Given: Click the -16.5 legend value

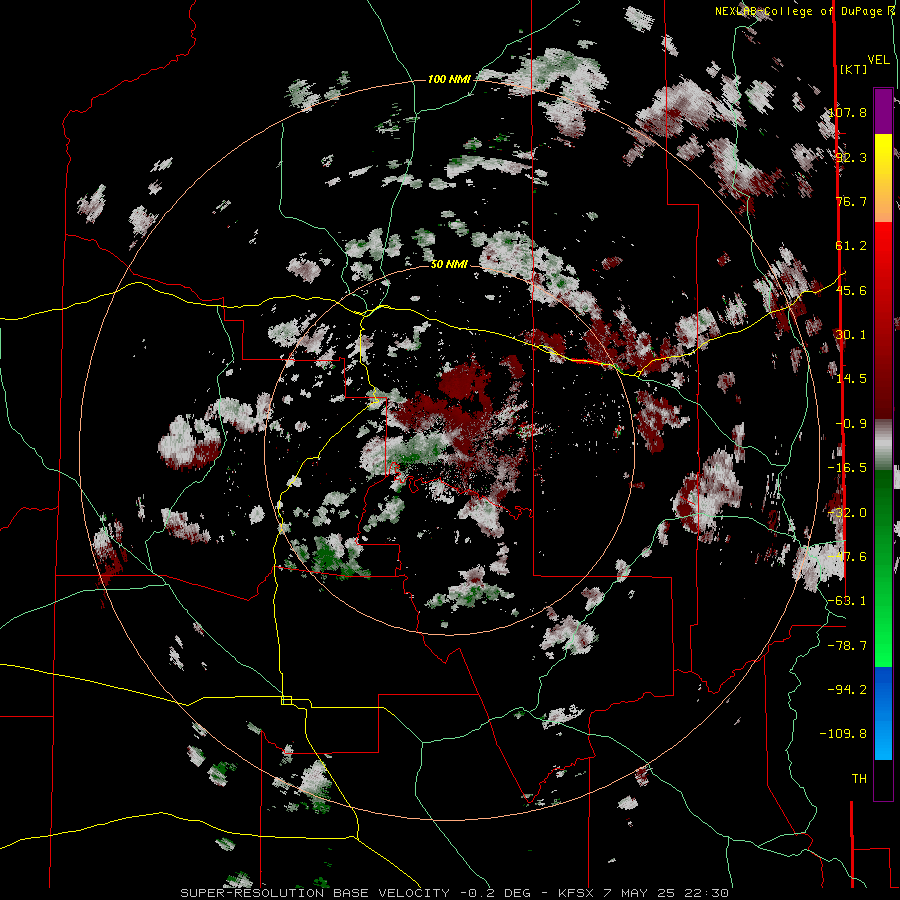Looking at the screenshot, I should pos(847,468).
